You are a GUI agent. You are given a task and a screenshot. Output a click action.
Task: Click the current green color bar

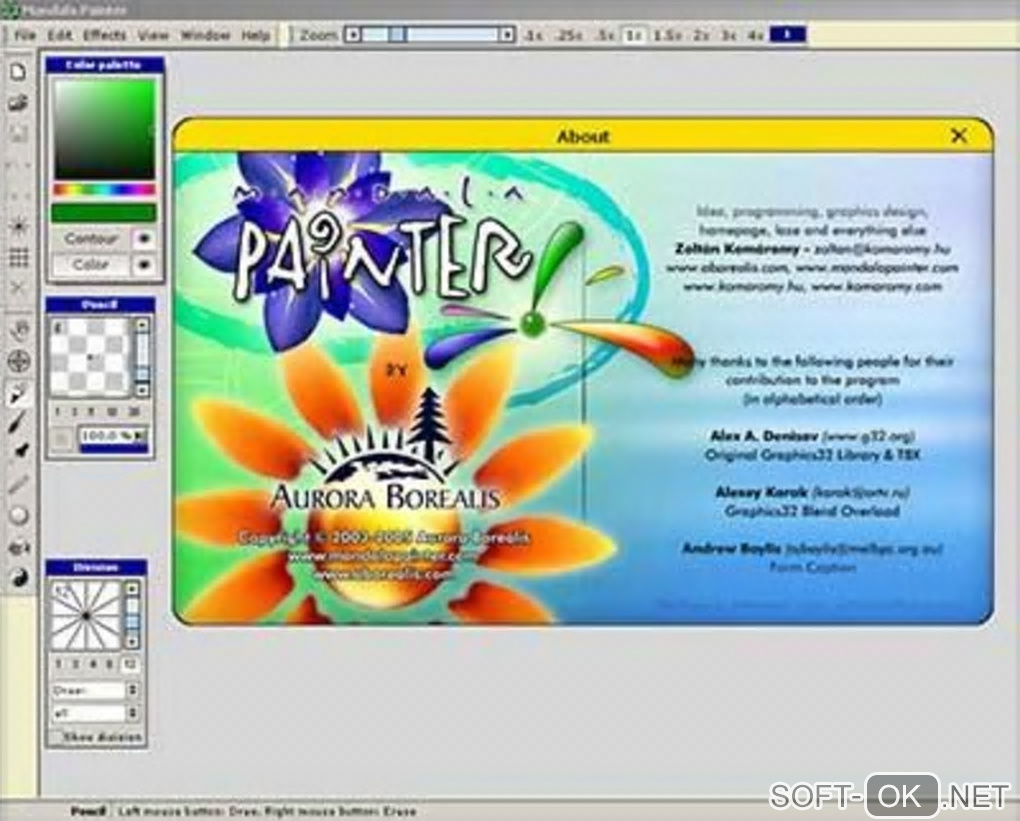pos(104,213)
